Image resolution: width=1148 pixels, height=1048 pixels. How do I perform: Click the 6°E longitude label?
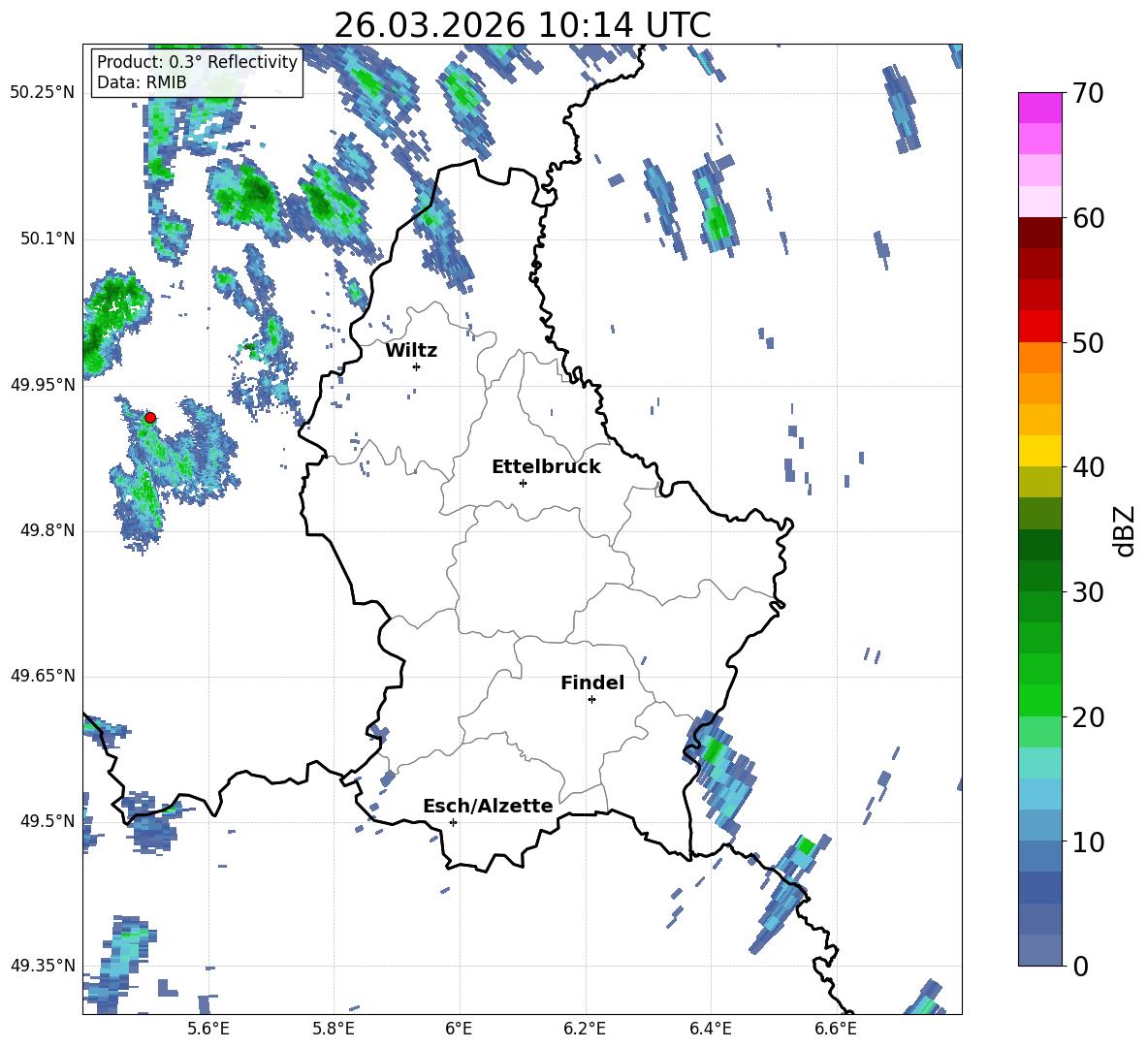459,1029
